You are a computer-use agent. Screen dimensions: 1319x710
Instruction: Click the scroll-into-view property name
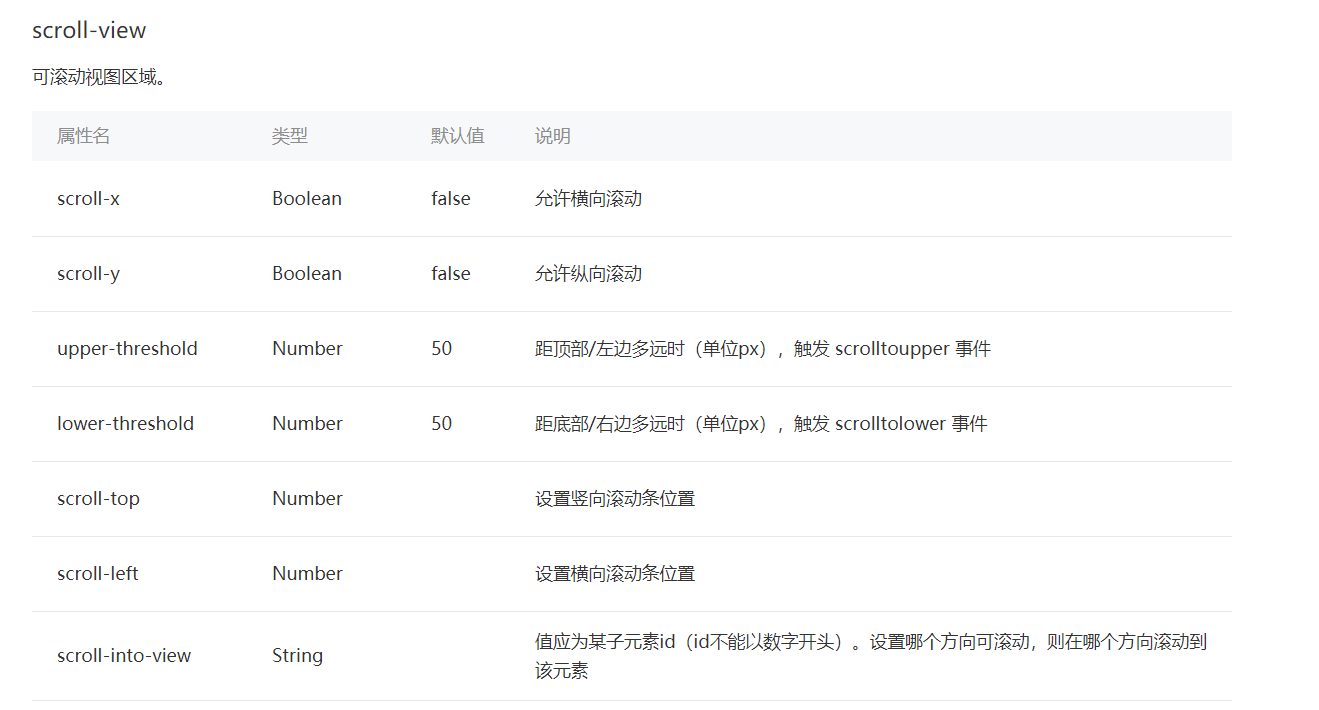(124, 656)
